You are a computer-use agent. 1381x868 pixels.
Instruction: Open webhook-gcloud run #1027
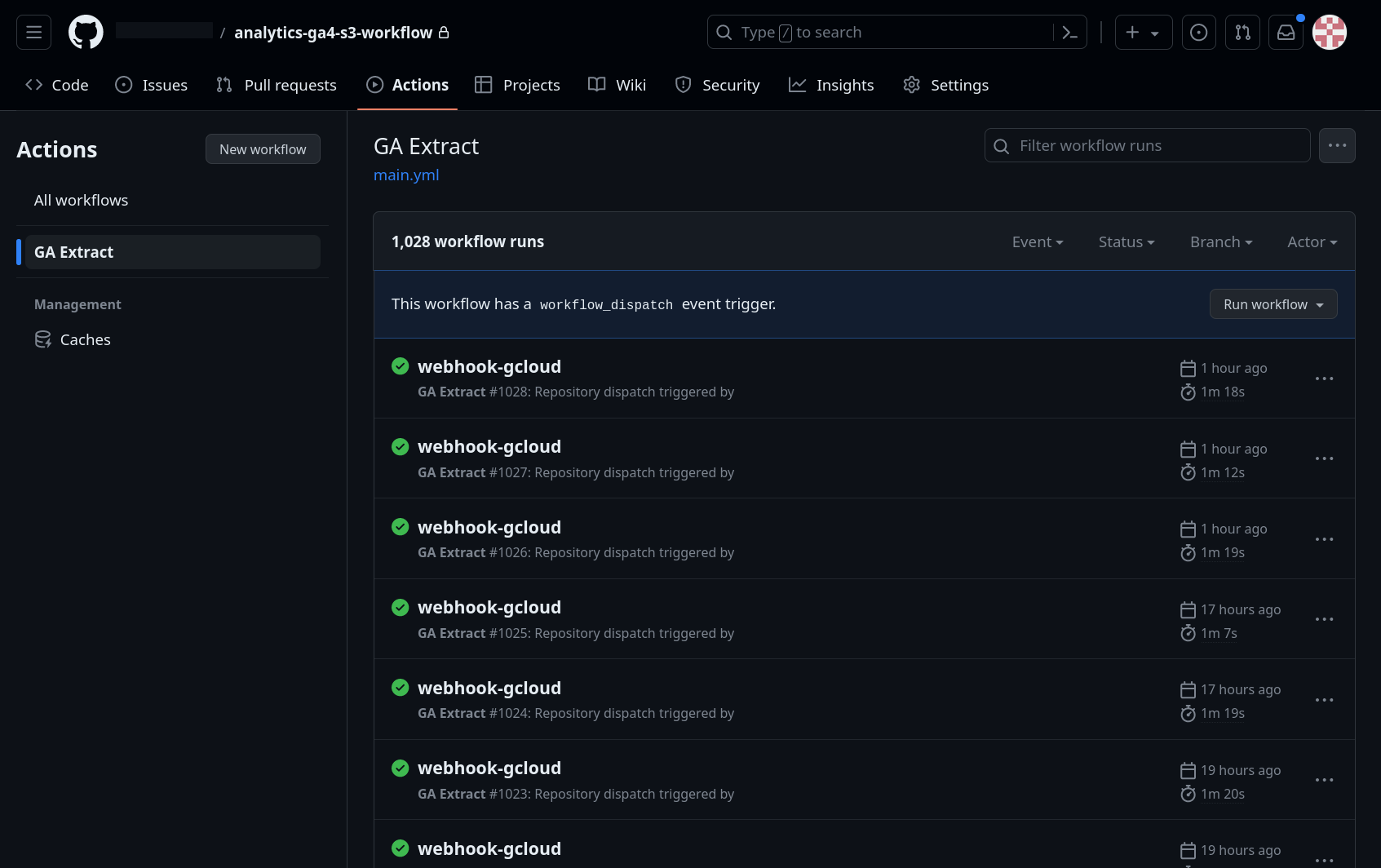pos(489,446)
